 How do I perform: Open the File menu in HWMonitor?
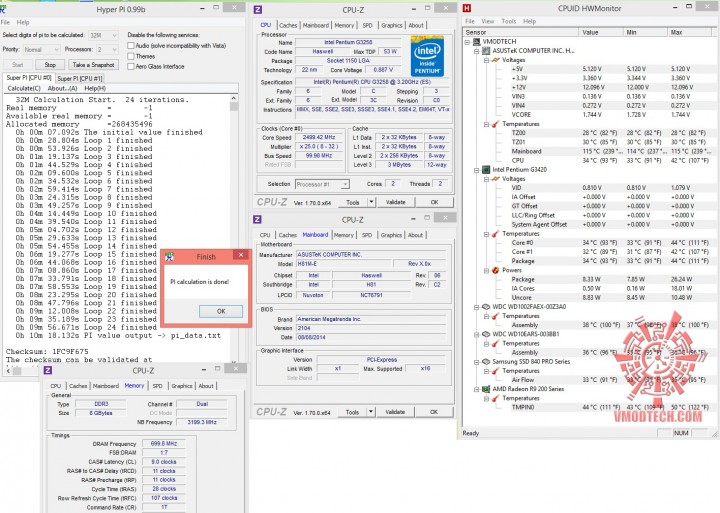[470, 21]
